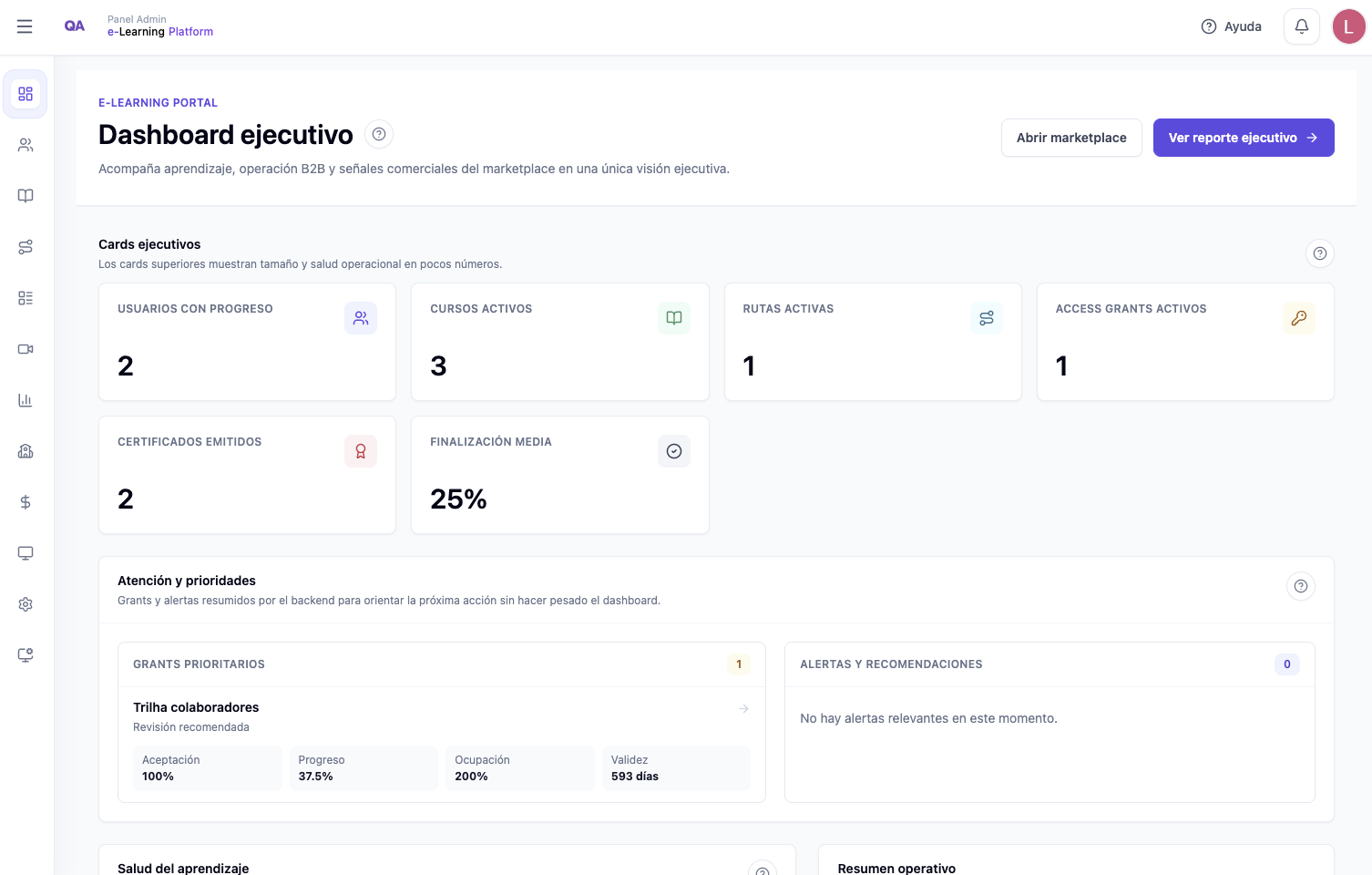
Task: Open the monitor-with-gear sidebar icon
Action: click(x=26, y=655)
